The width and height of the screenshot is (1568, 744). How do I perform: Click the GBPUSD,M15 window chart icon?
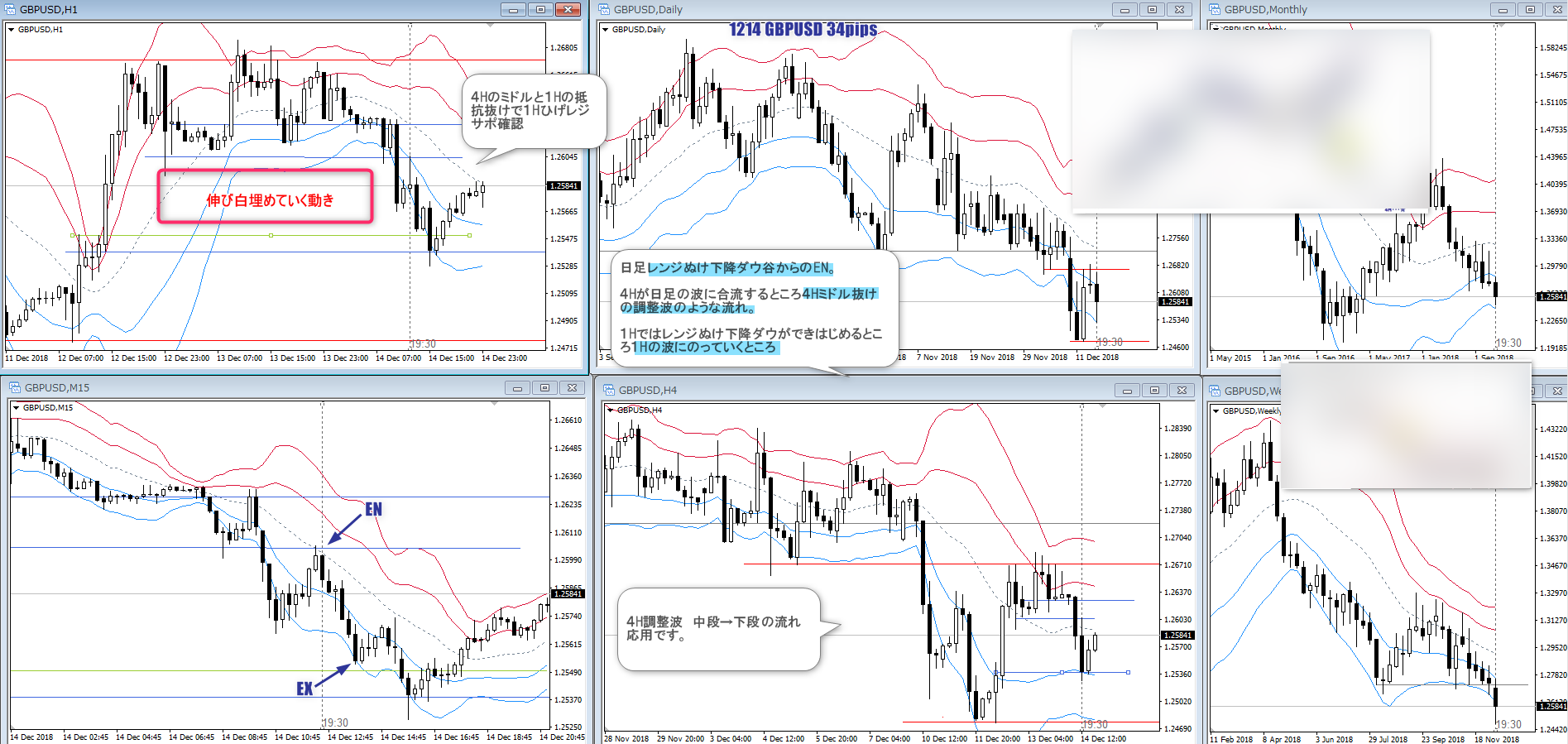14,387
